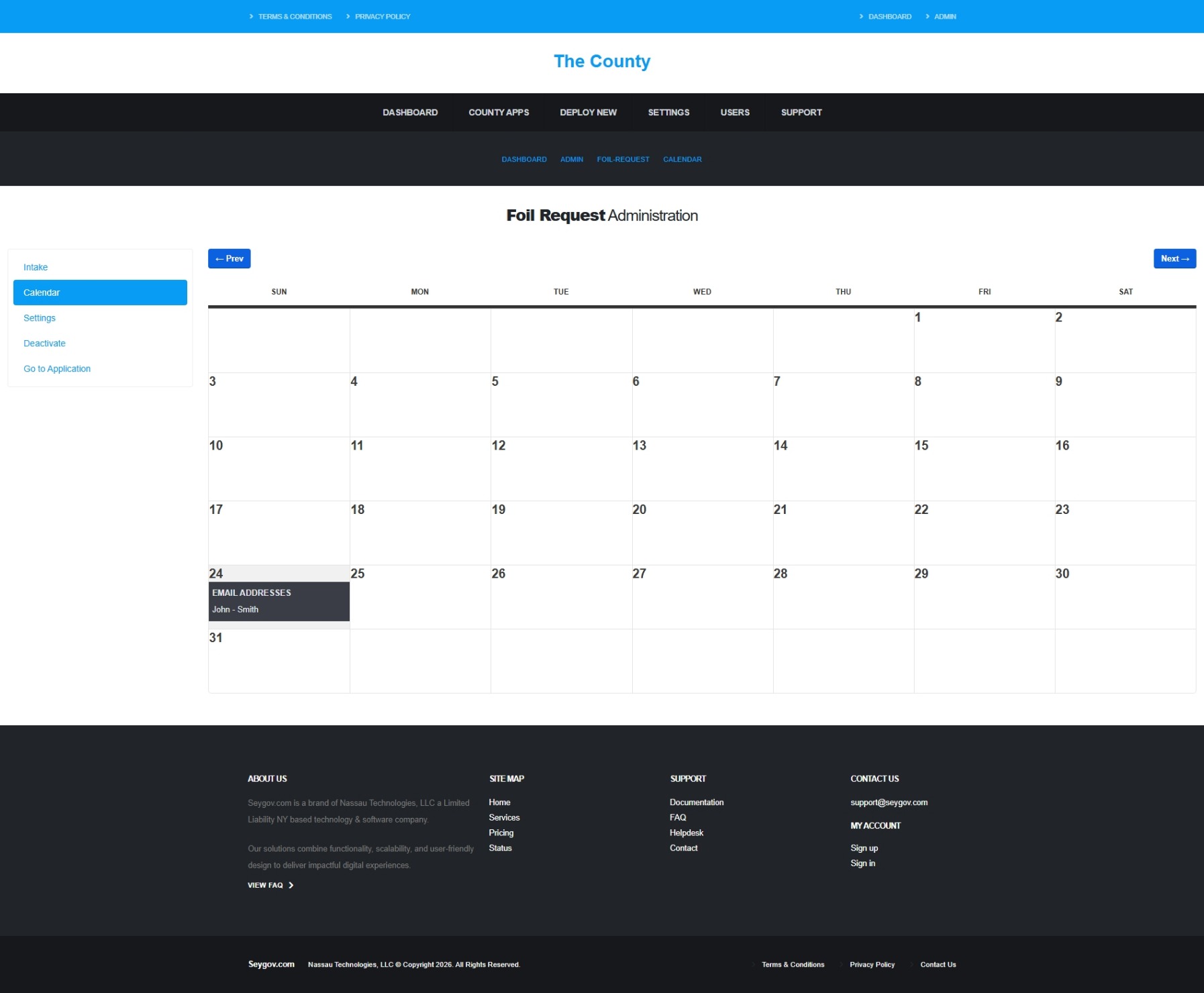The width and height of the screenshot is (1204, 993).
Task: Open the Email Addresses John Smith event
Action: coord(279,601)
